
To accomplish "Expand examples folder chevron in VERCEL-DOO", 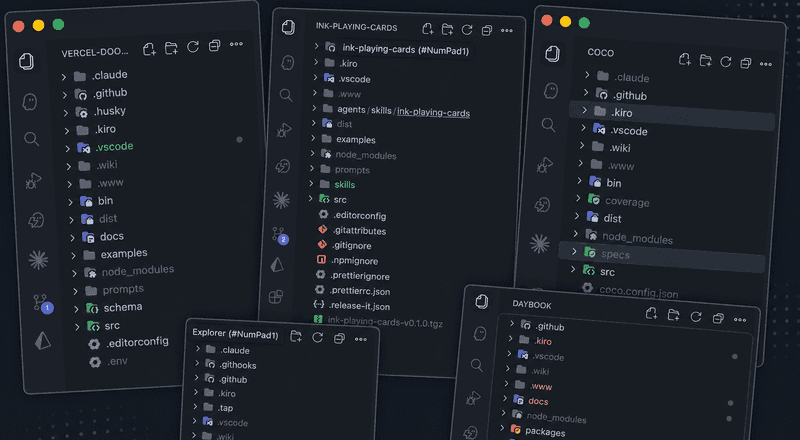I will (73, 255).
